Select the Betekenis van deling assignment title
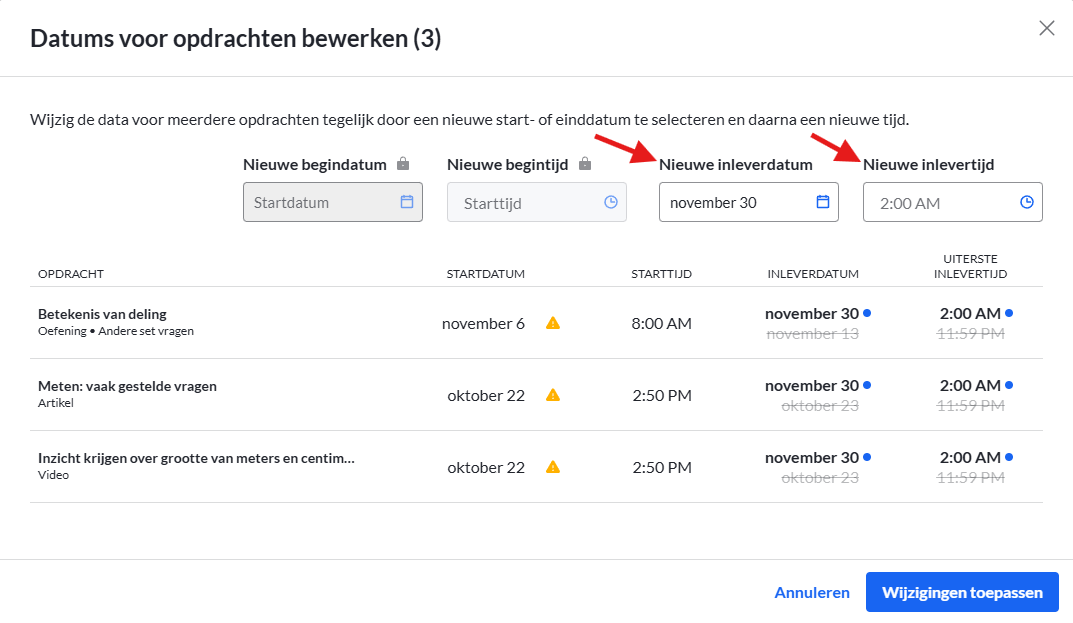The image size is (1073, 623). pos(102,314)
